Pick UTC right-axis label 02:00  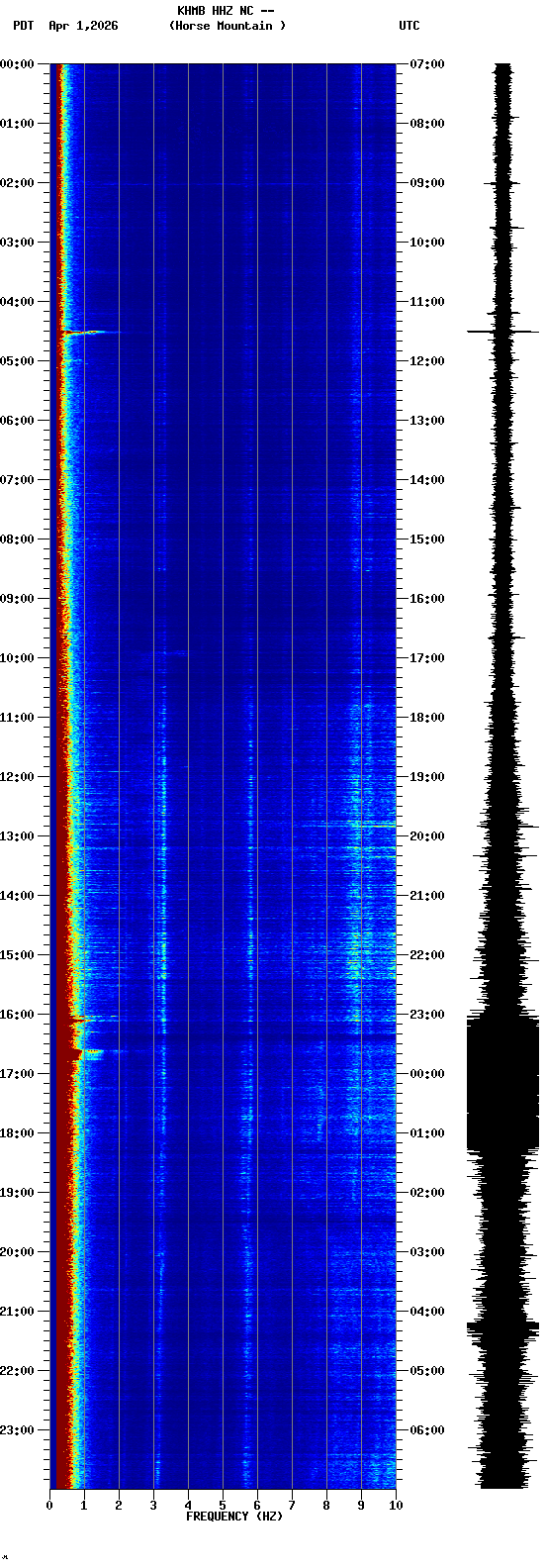tap(427, 1193)
